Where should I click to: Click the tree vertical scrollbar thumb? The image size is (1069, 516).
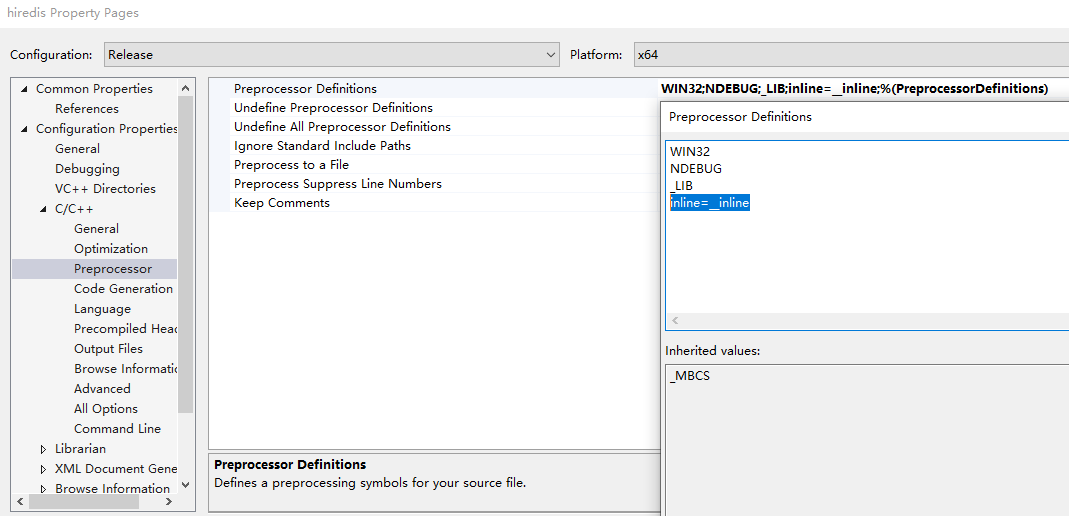(185, 254)
